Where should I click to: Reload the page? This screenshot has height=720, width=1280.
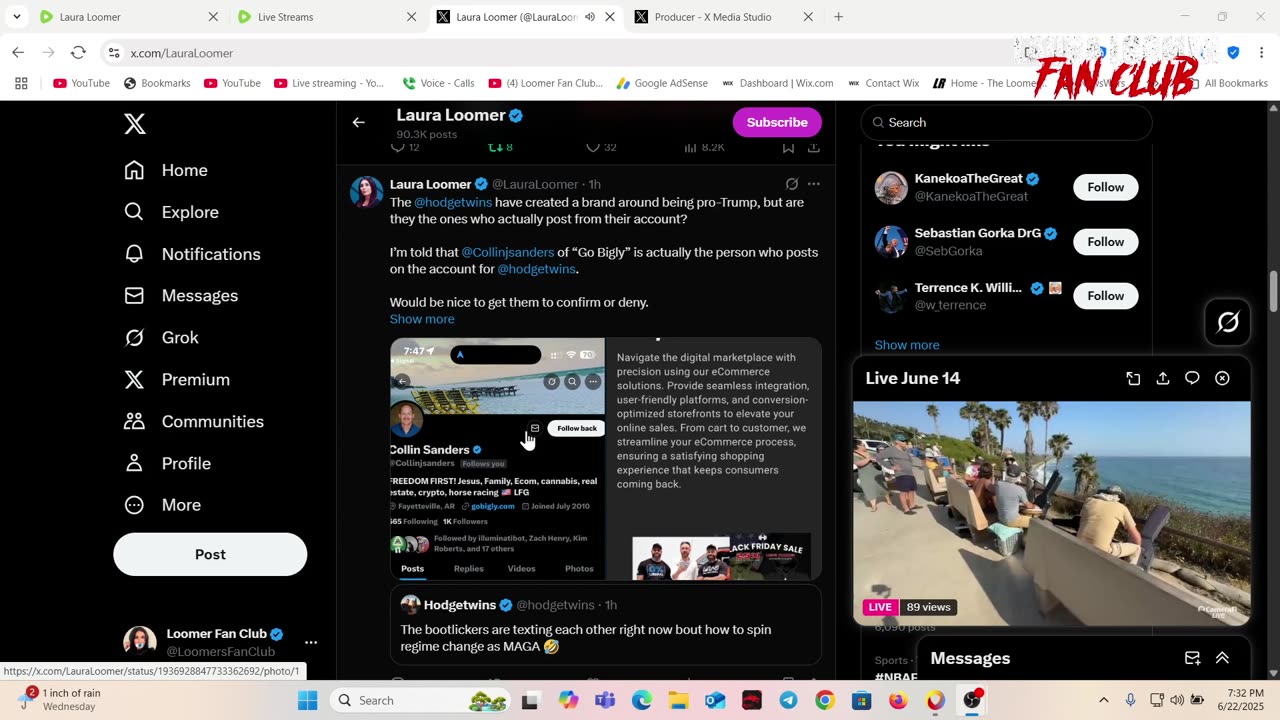pos(78,52)
